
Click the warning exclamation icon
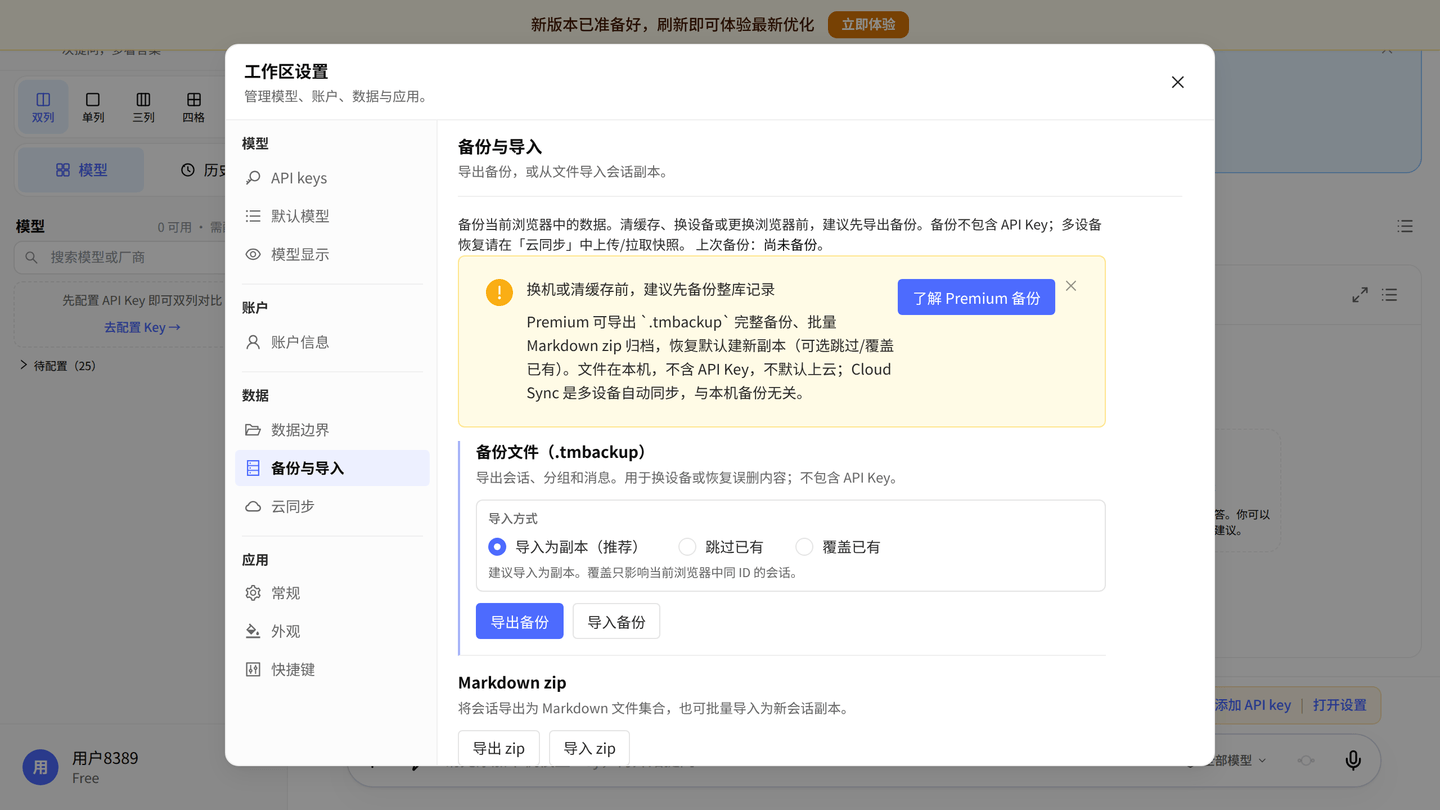(499, 292)
